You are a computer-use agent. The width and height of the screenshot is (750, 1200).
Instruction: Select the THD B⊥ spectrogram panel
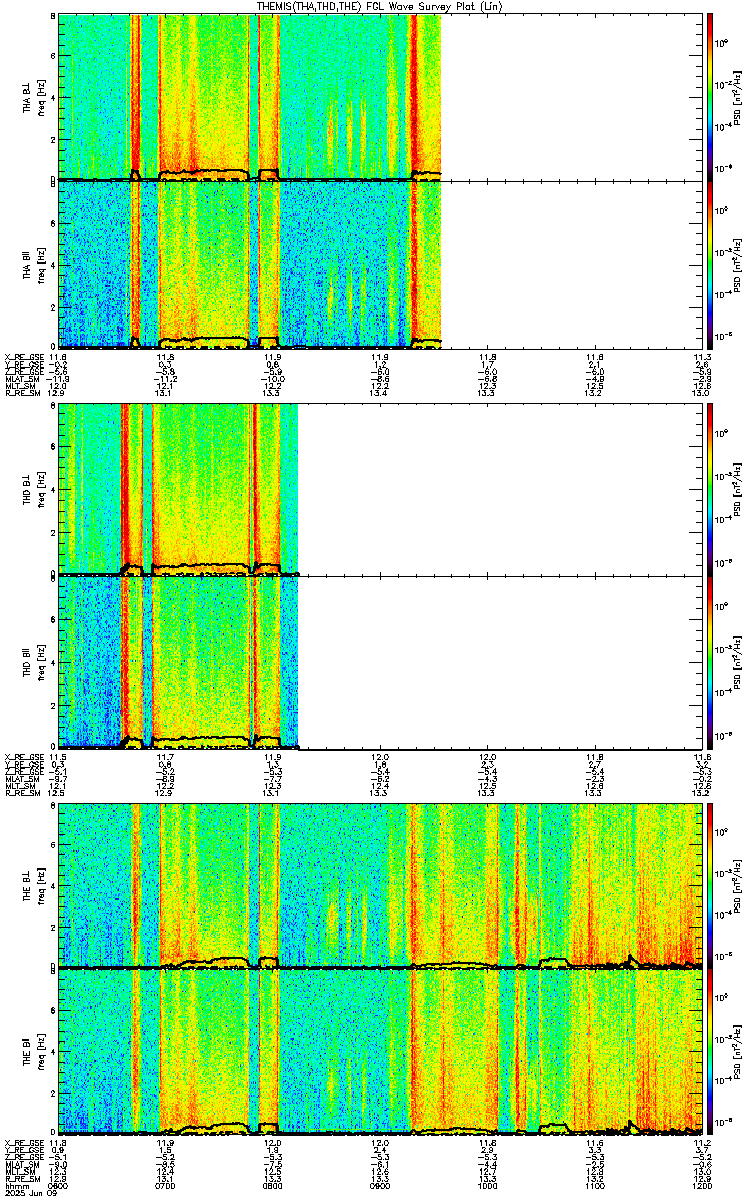point(380,489)
